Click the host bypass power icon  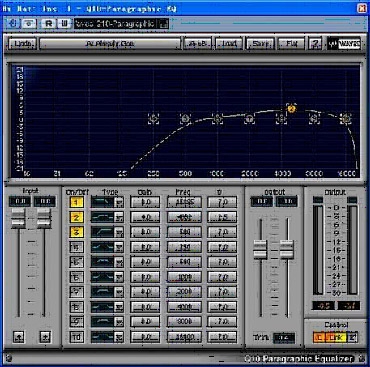pos(13,23)
